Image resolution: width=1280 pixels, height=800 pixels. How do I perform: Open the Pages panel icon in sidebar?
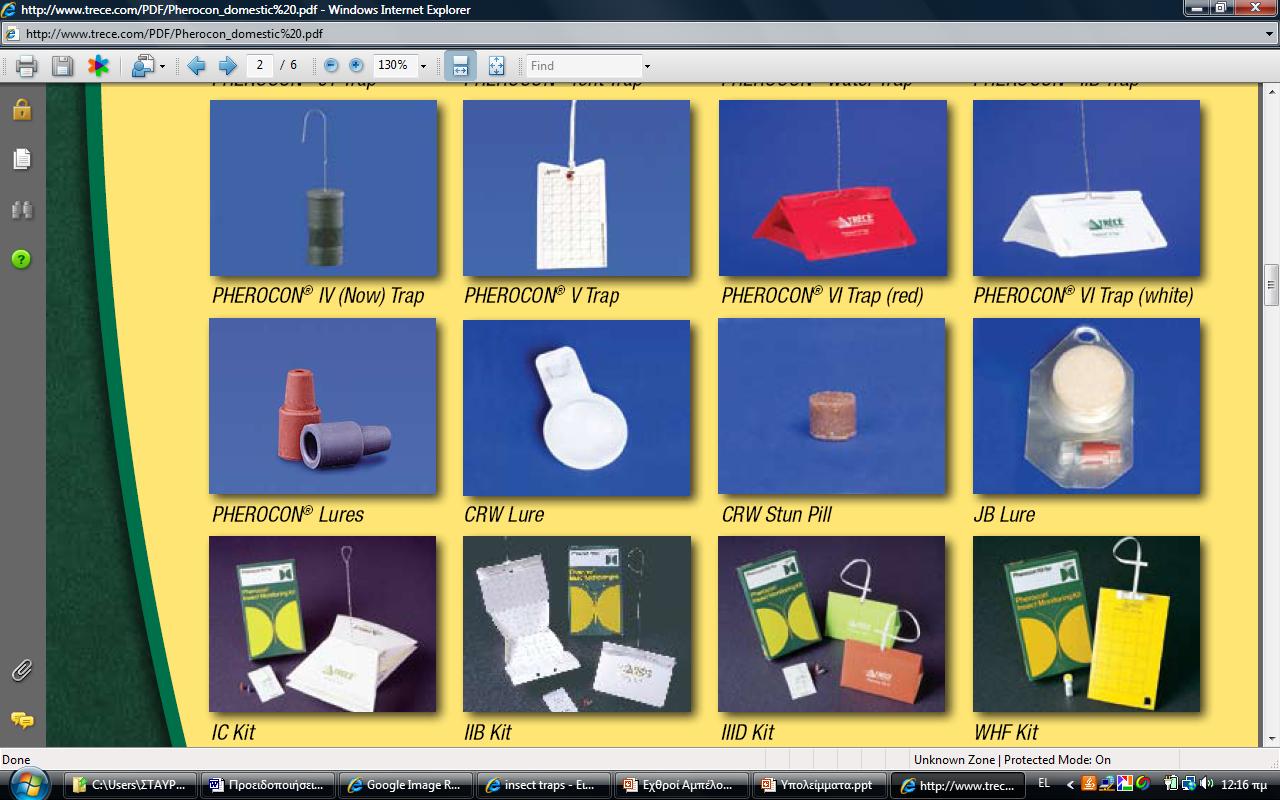click(22, 159)
